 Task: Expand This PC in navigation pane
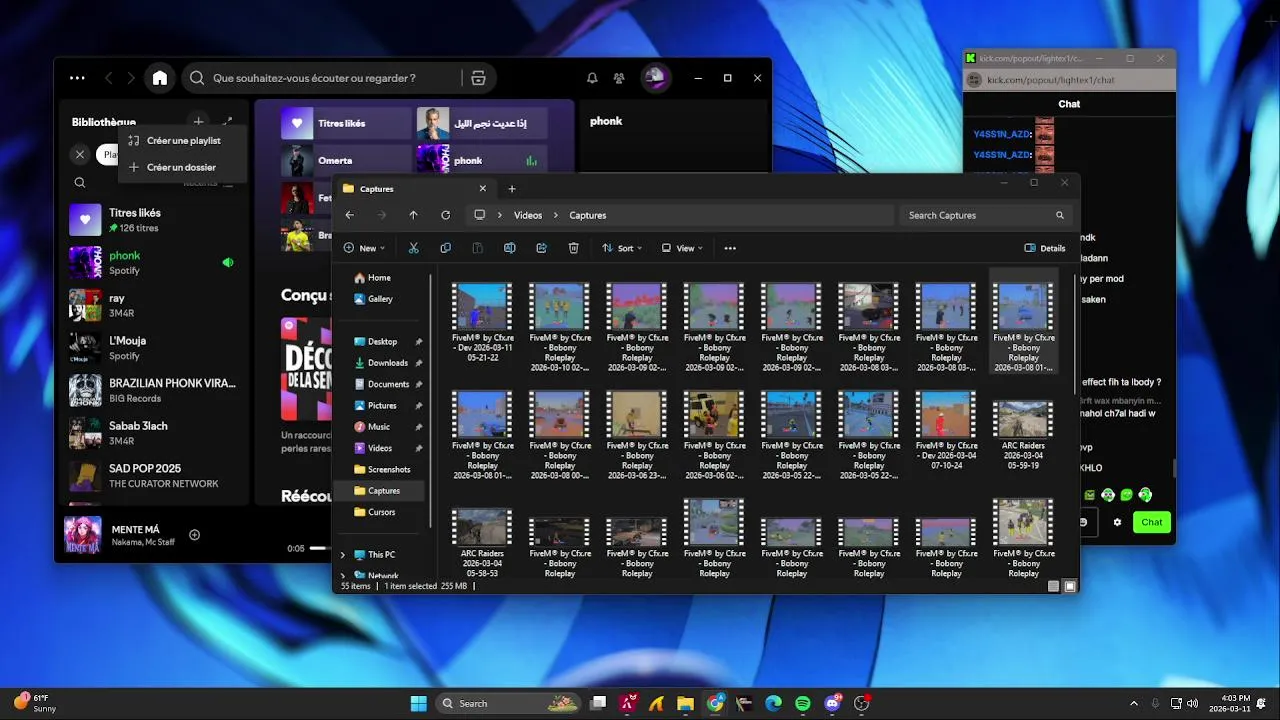coord(343,555)
